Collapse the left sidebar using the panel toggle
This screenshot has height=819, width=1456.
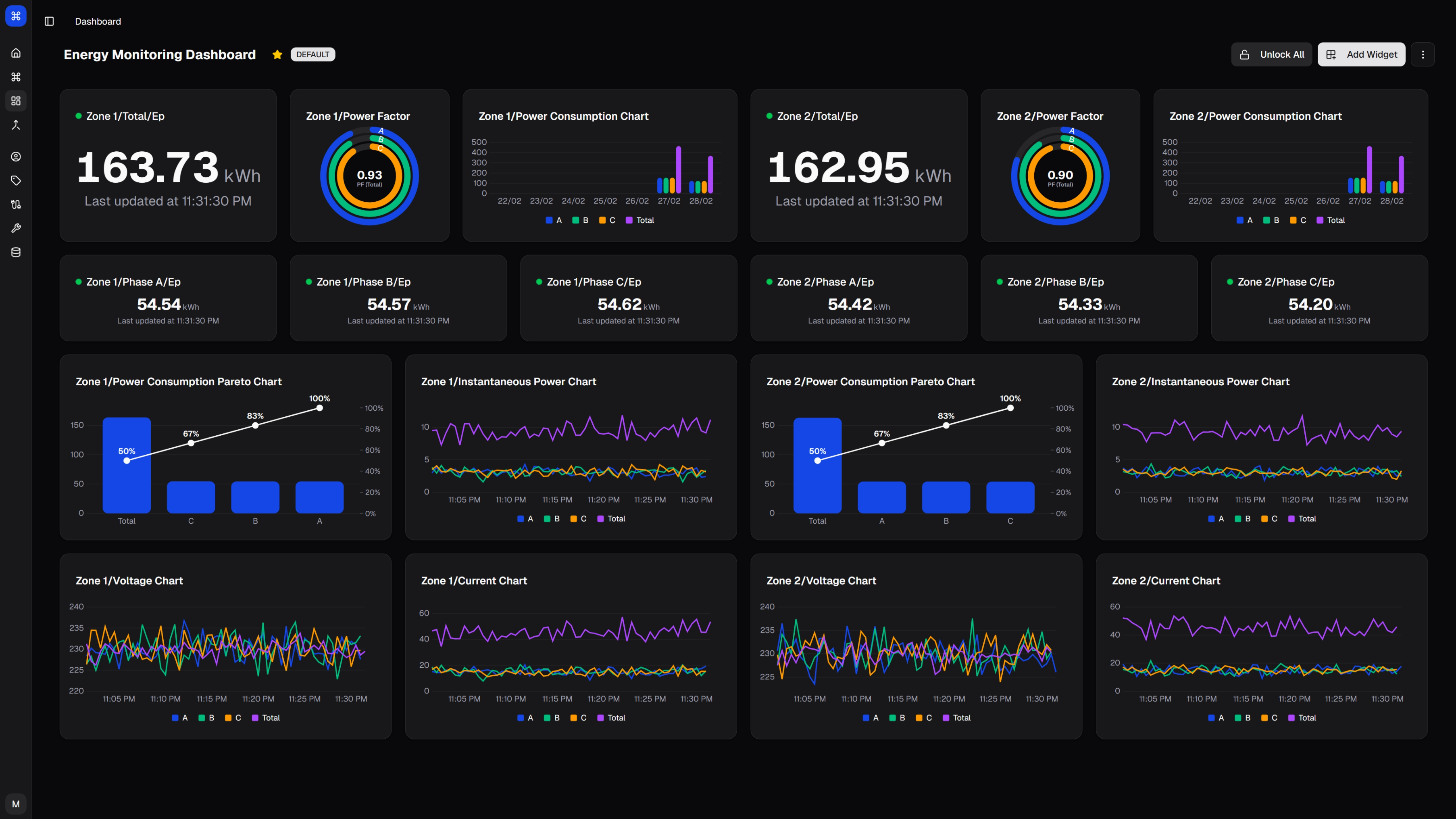point(49,21)
